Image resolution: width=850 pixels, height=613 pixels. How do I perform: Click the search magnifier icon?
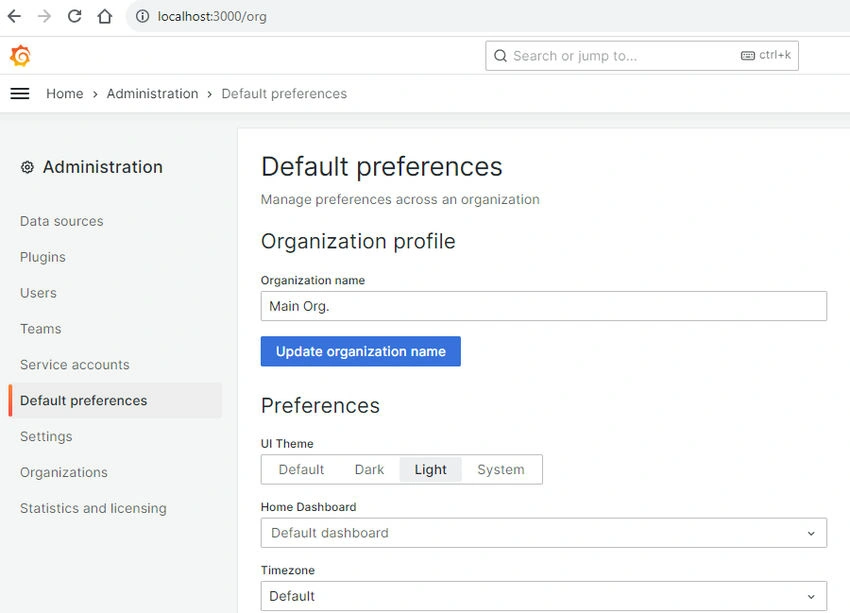point(500,56)
